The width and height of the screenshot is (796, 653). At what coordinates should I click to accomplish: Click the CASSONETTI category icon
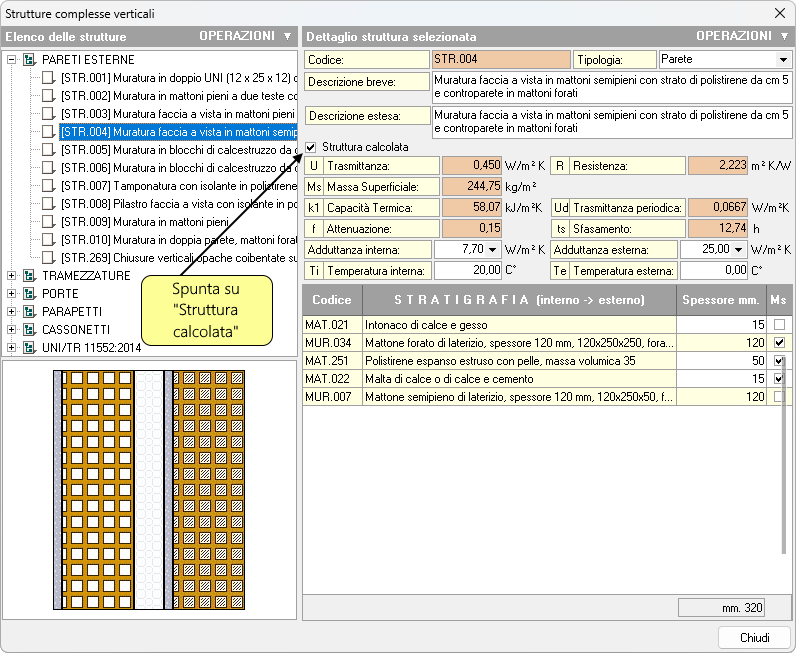coord(29,330)
